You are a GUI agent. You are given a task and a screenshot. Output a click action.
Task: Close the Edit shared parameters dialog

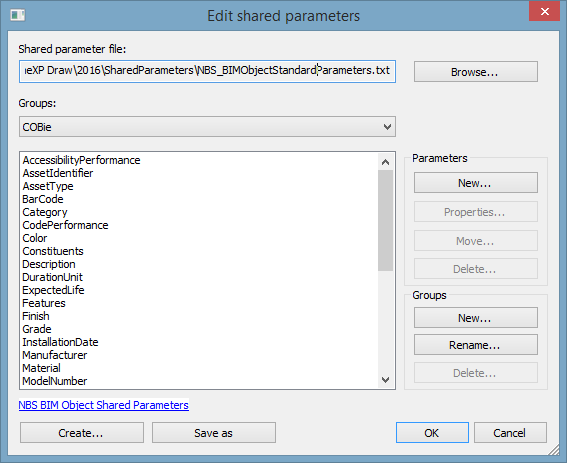tap(545, 12)
